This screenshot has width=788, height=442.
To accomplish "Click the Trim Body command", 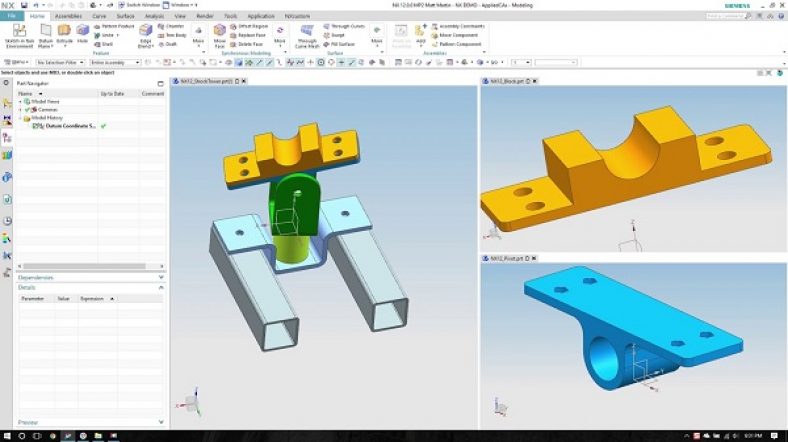I will click(x=172, y=35).
